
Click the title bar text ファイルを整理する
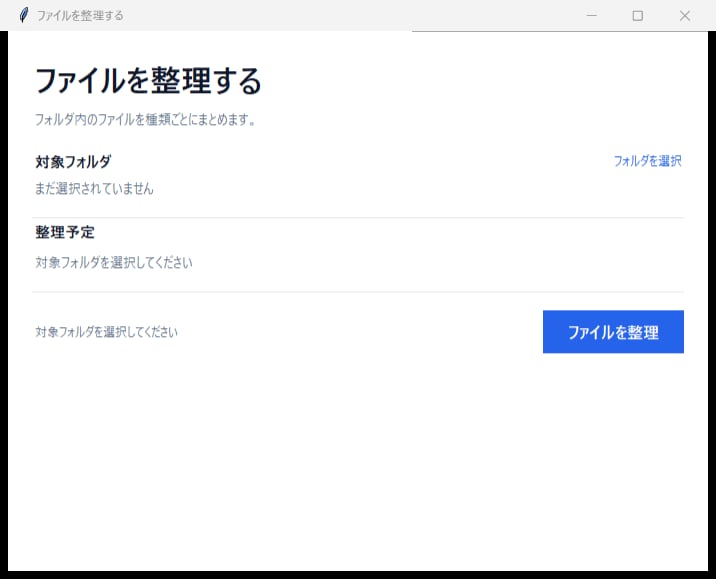tap(80, 16)
